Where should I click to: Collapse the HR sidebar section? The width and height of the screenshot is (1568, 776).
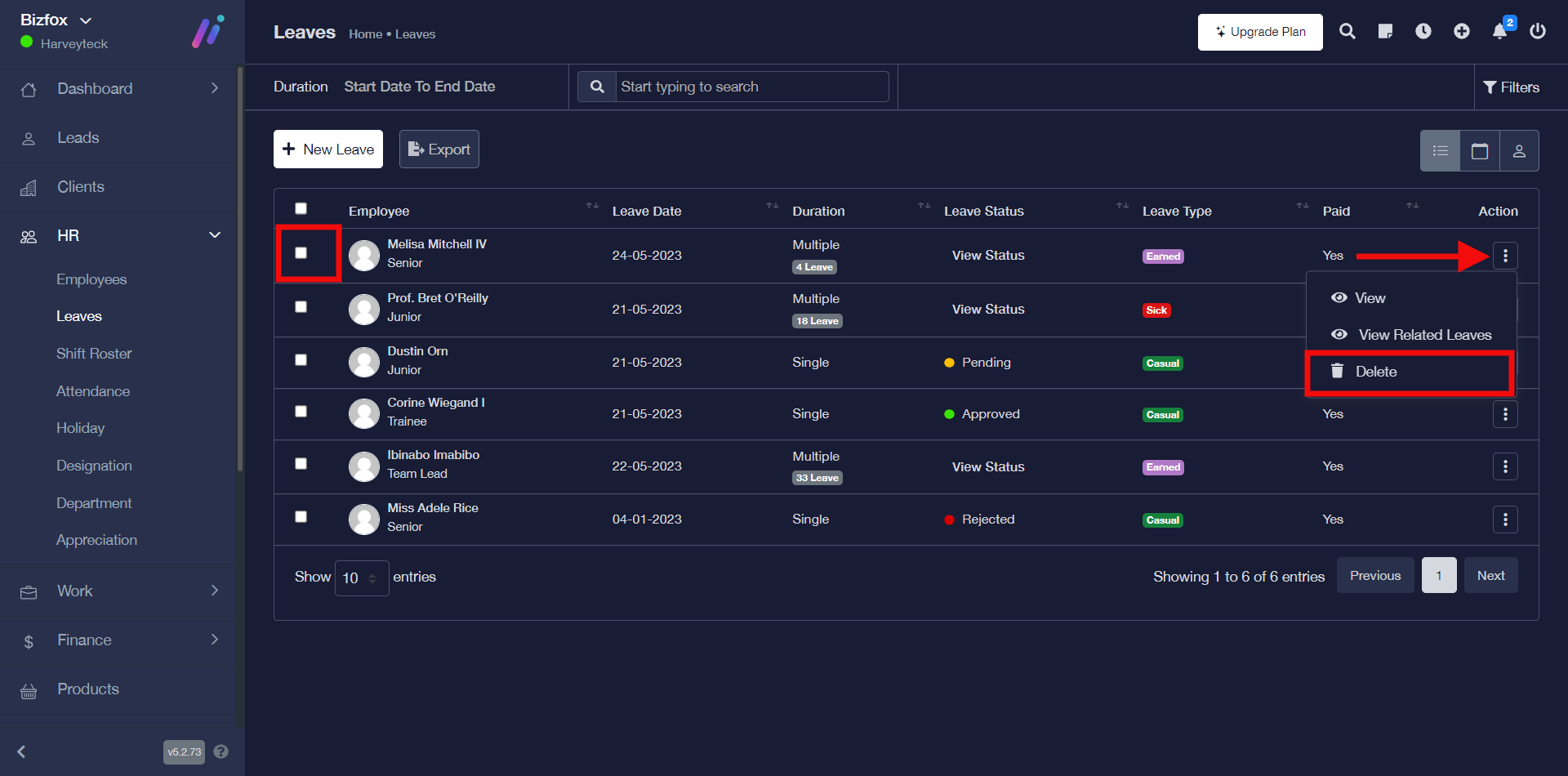(x=215, y=235)
